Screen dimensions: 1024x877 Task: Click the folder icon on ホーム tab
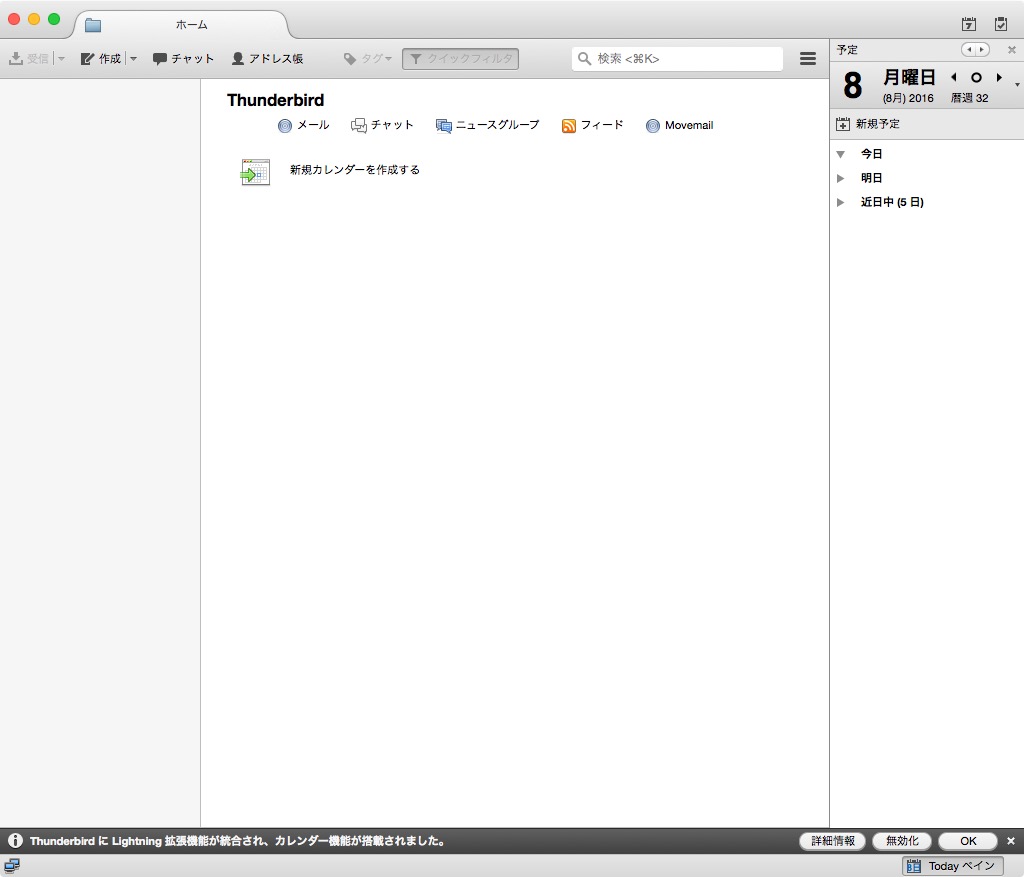click(93, 25)
